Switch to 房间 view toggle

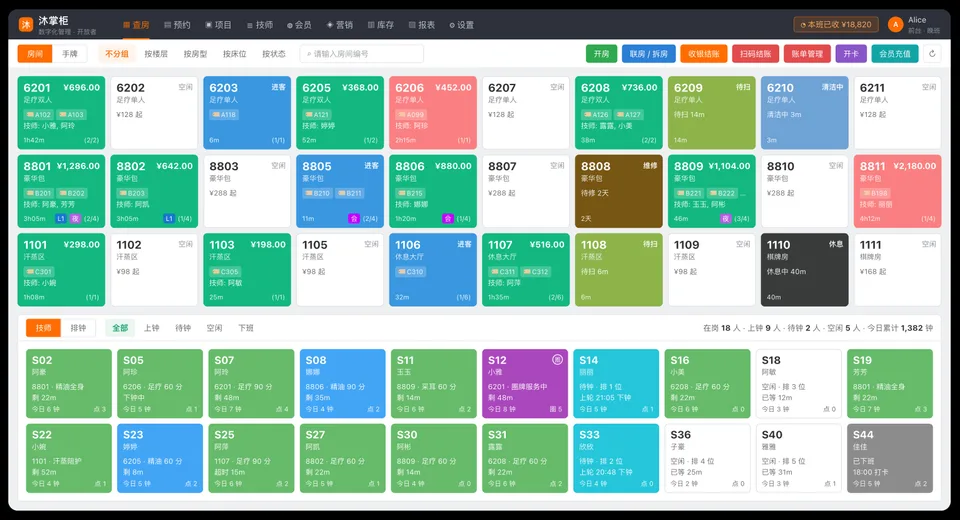(35, 54)
